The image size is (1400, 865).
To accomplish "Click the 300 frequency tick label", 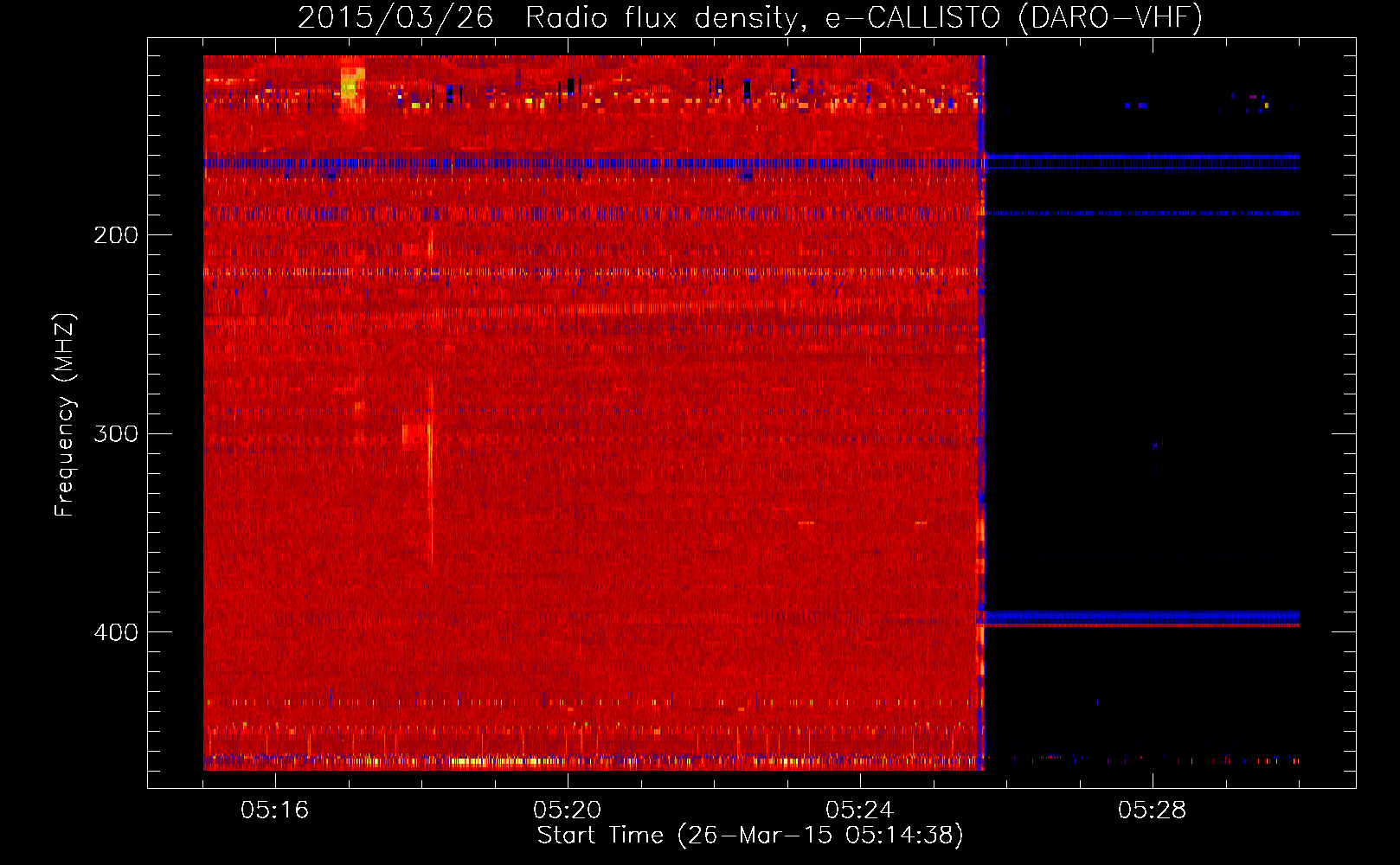I will pyautogui.click(x=116, y=433).
